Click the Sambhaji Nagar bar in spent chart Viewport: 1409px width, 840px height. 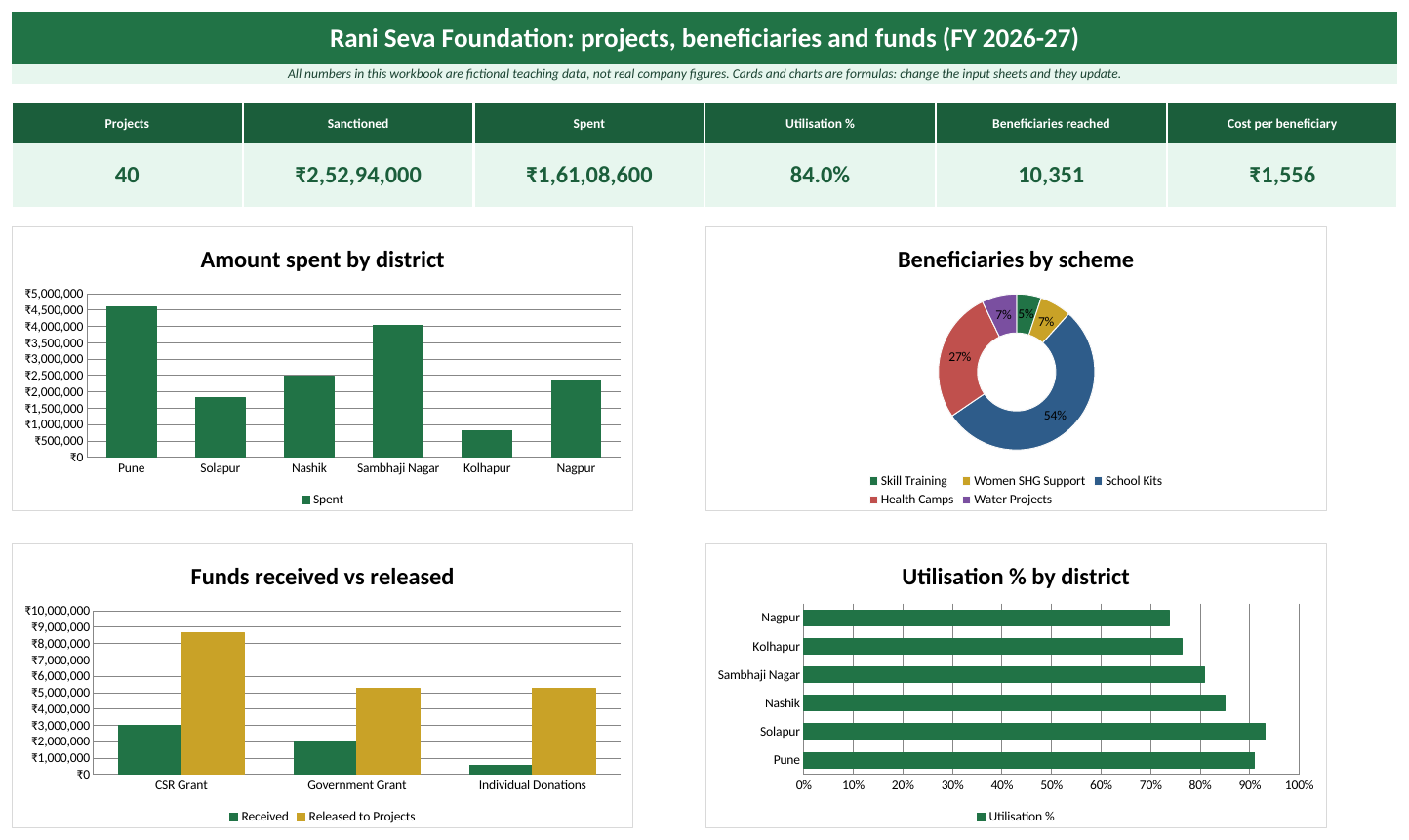point(398,390)
